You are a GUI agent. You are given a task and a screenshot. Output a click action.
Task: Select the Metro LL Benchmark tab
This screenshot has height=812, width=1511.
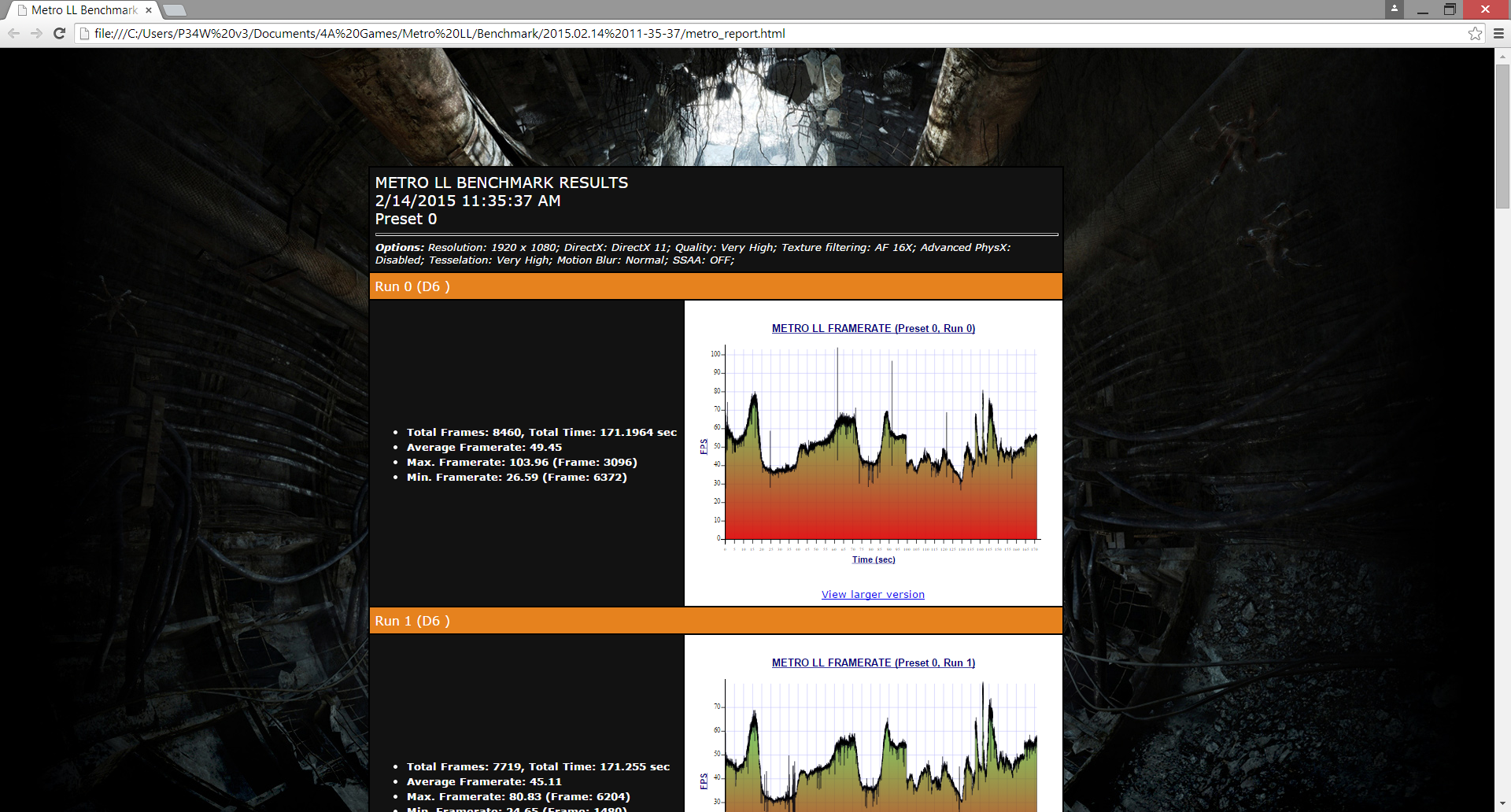pos(83,10)
